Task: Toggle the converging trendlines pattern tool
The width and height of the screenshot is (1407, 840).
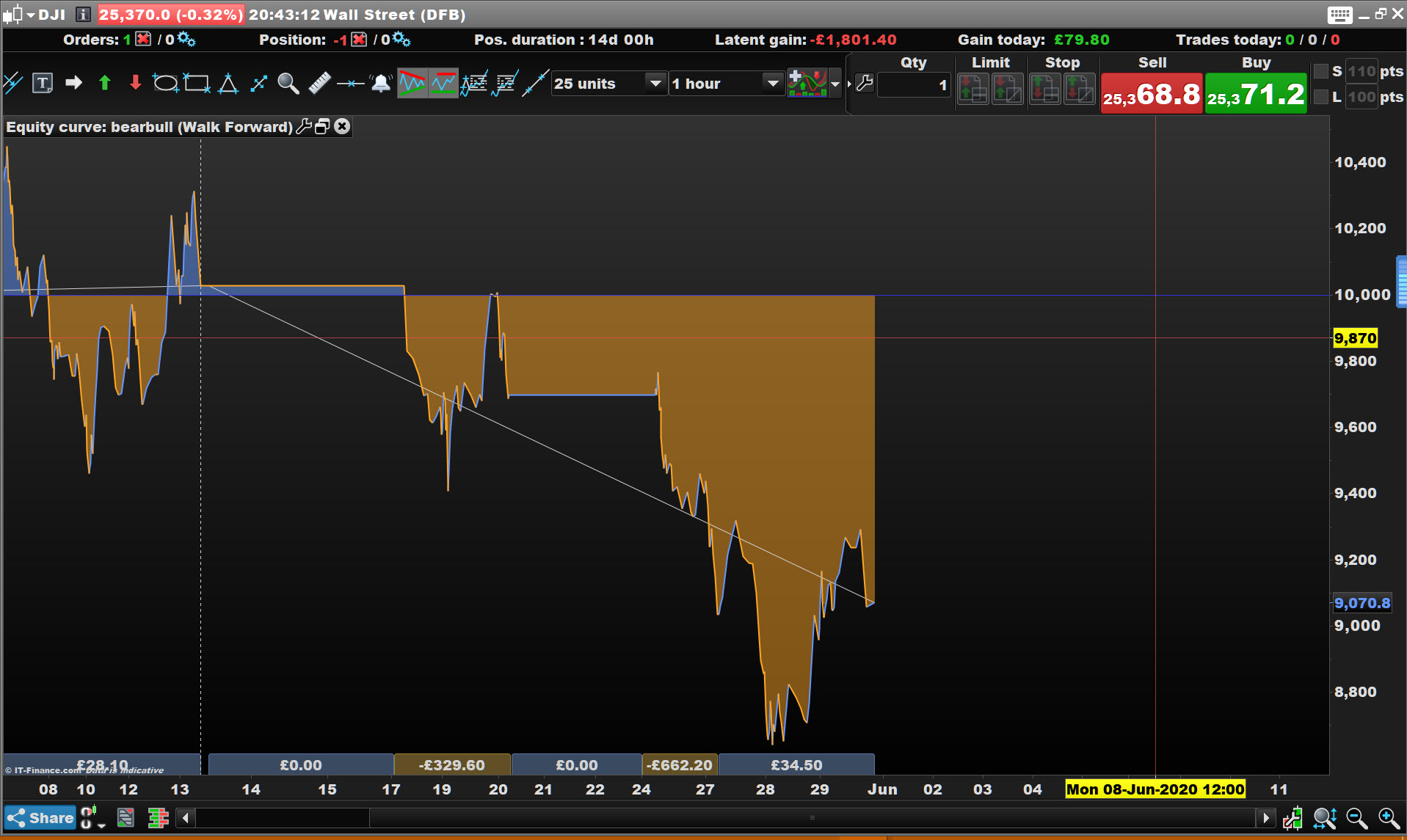Action: click(x=412, y=83)
